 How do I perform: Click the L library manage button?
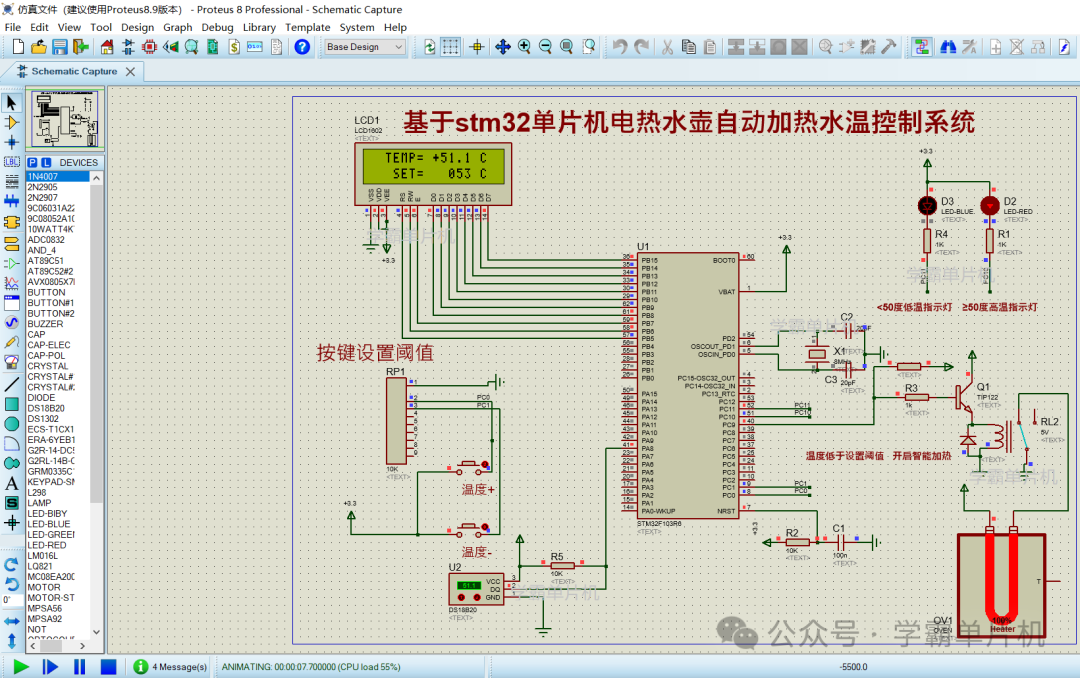click(46, 163)
